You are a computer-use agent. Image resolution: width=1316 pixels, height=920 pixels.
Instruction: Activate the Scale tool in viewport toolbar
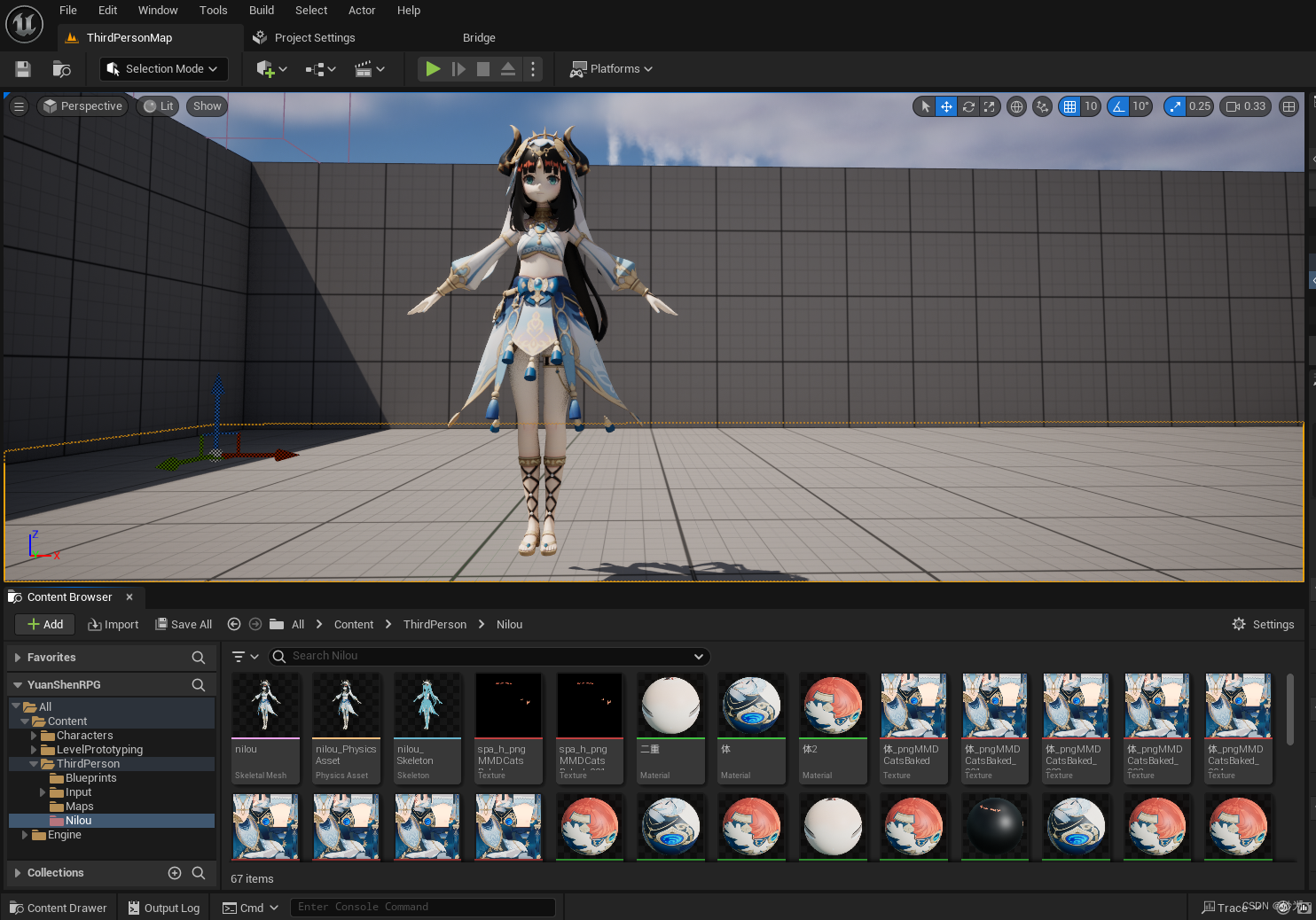pyautogui.click(x=990, y=106)
